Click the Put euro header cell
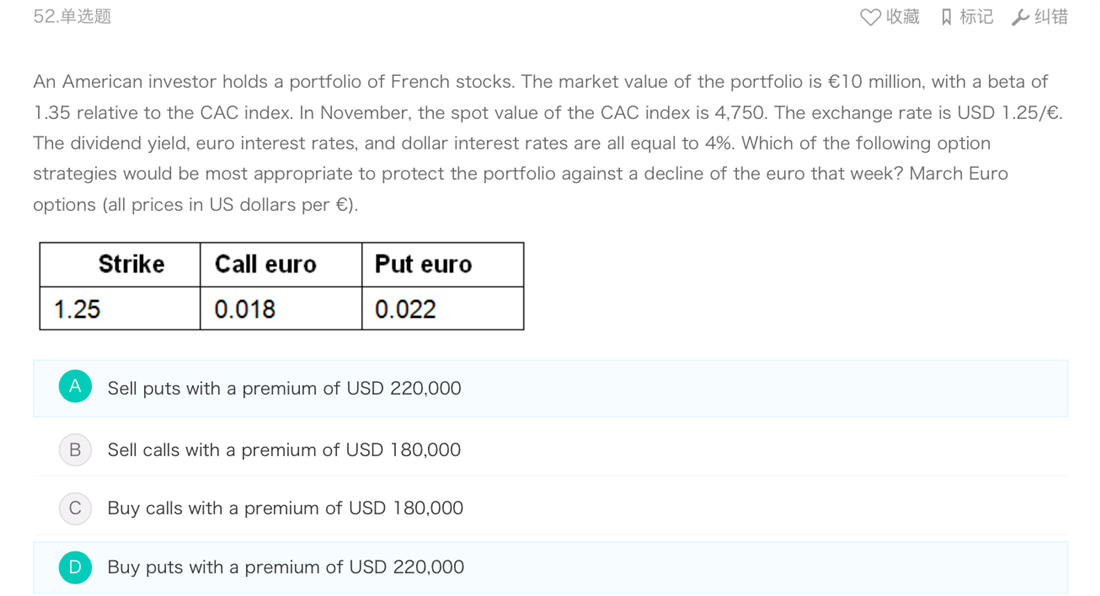Viewport: 1100px width, 596px height. tap(443, 264)
